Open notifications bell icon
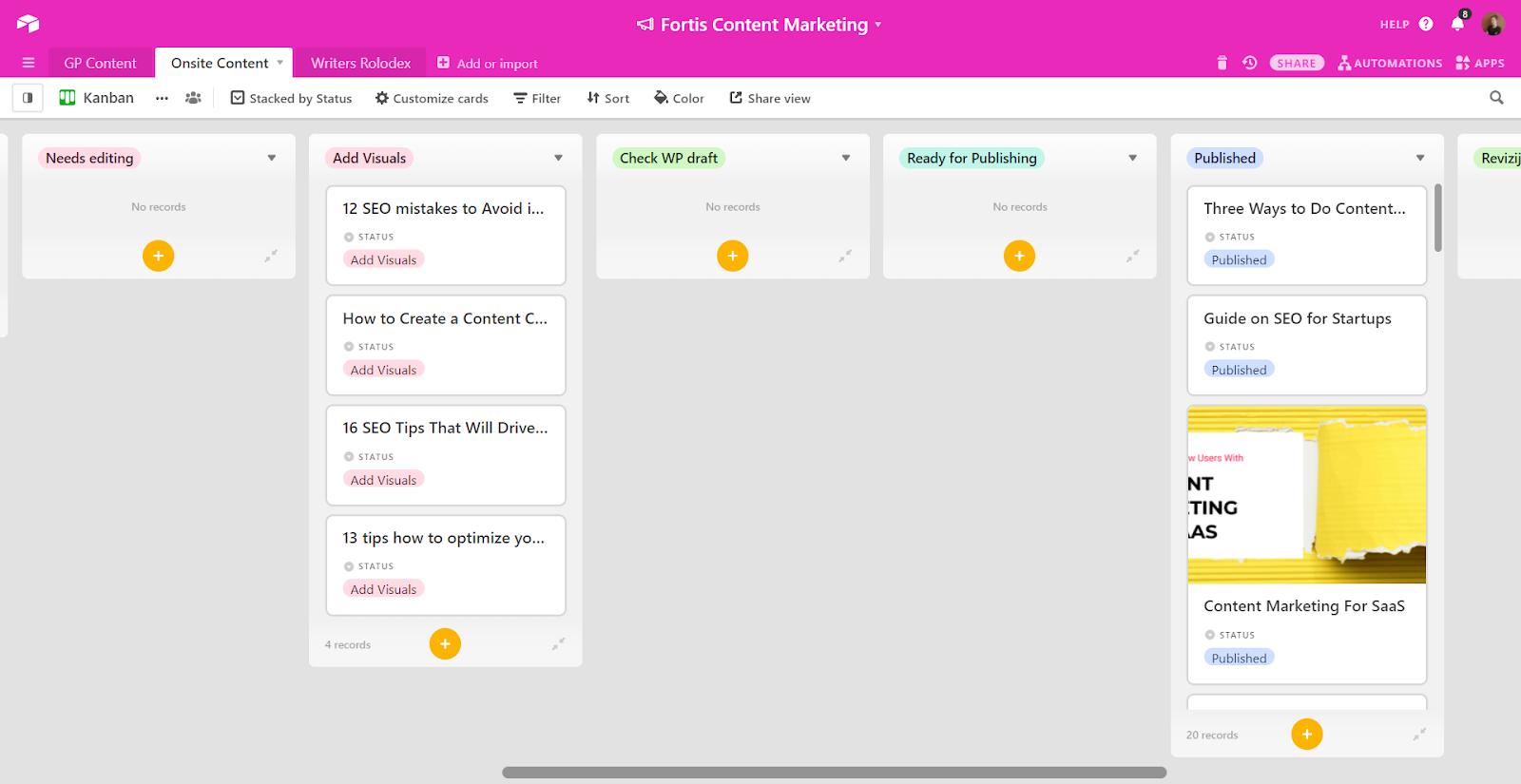Image resolution: width=1521 pixels, height=784 pixels. click(1457, 25)
